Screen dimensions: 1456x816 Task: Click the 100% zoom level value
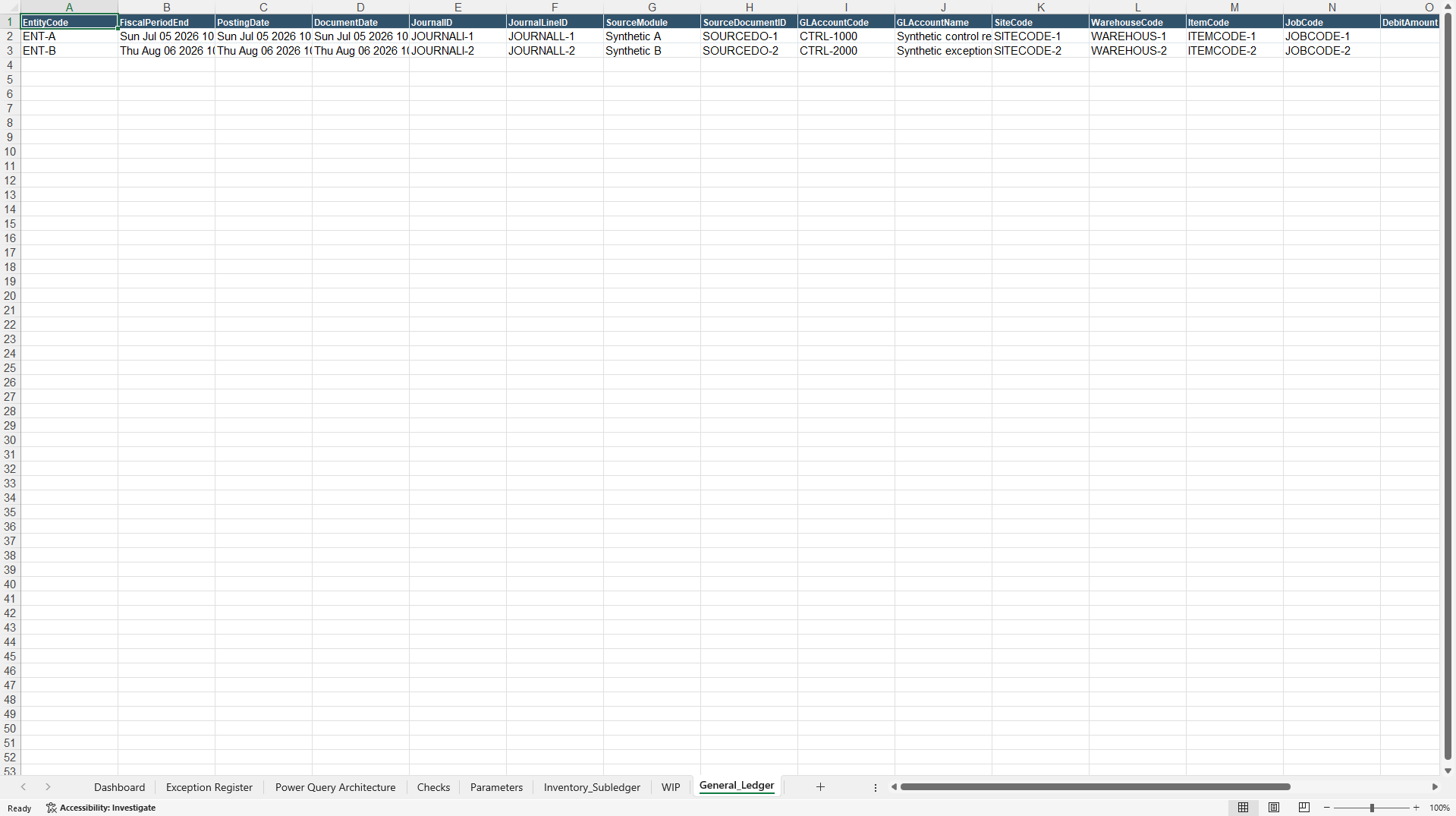tap(1439, 808)
